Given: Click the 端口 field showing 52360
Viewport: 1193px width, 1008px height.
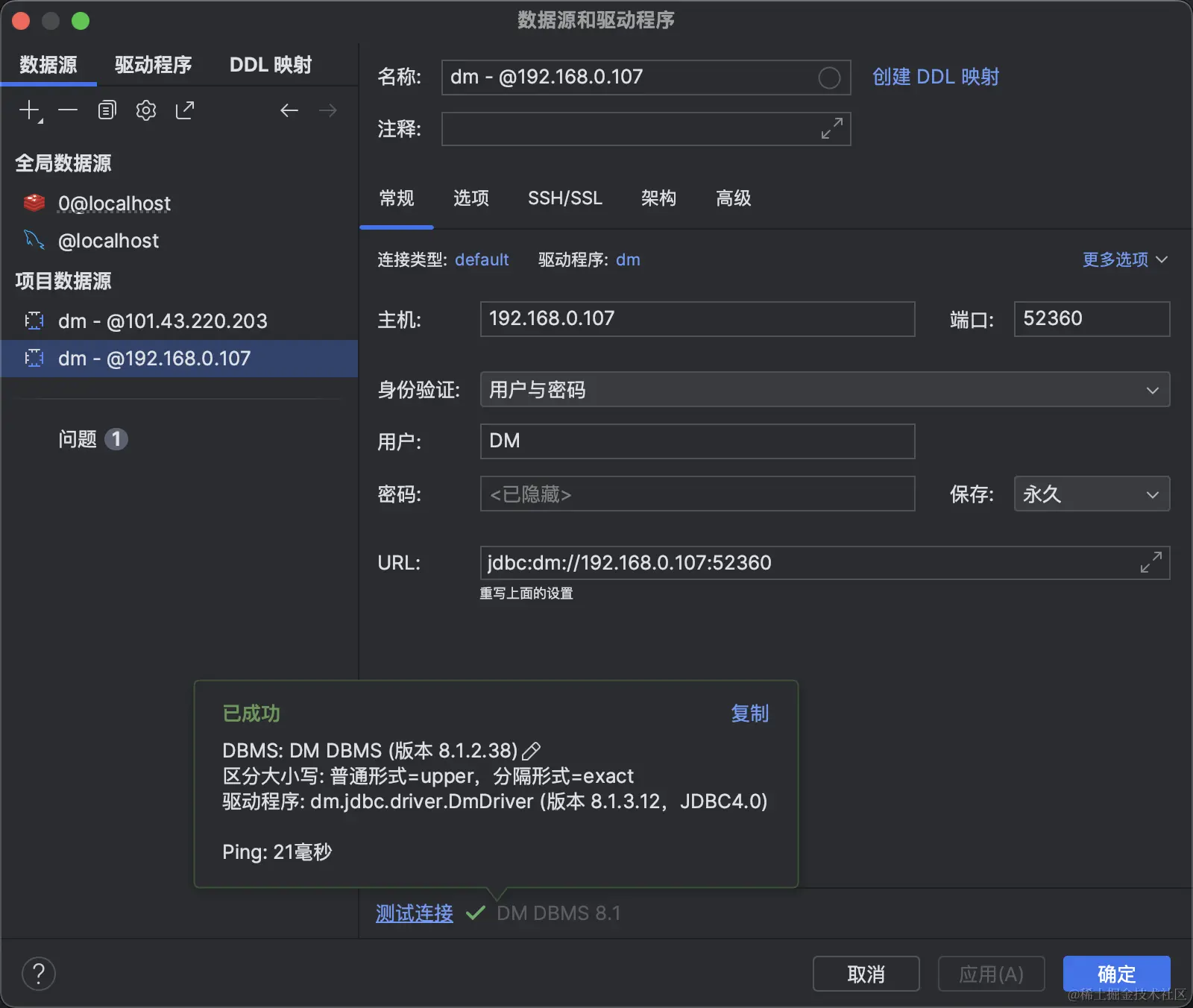Looking at the screenshot, I should (x=1092, y=319).
